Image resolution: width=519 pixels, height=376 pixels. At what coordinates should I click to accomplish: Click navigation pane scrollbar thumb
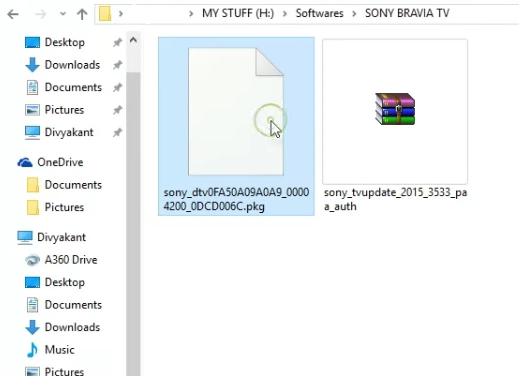coord(133,223)
